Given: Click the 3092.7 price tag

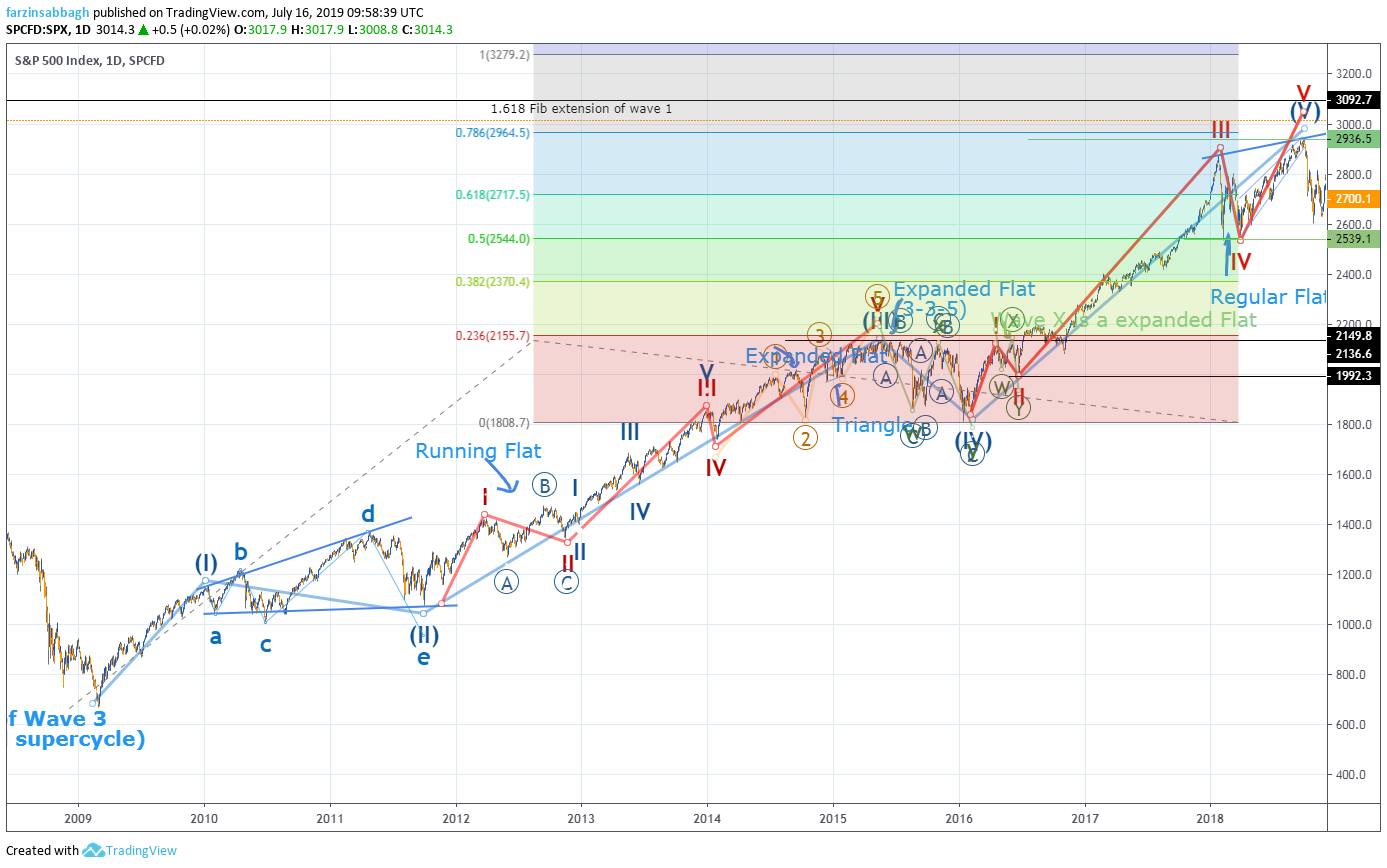Looking at the screenshot, I should (x=1356, y=100).
